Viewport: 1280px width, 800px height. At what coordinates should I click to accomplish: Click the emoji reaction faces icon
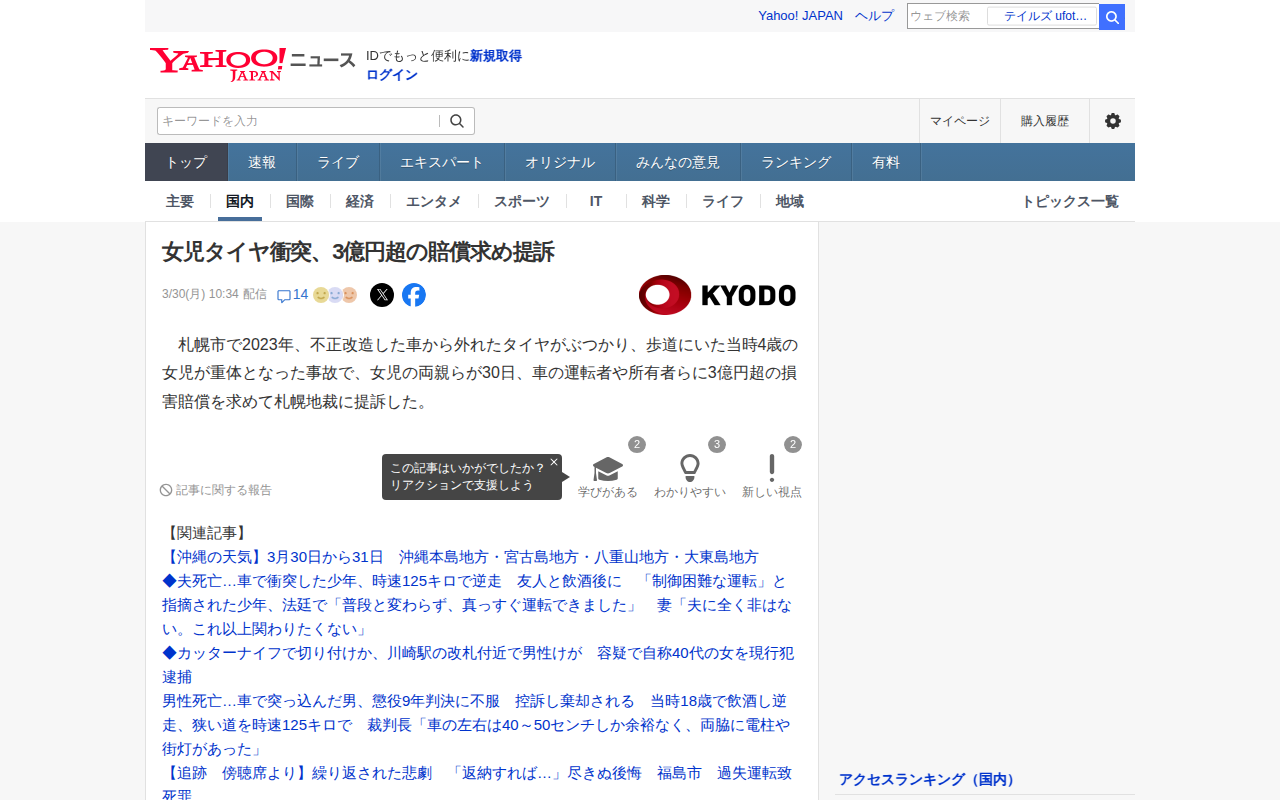335,295
